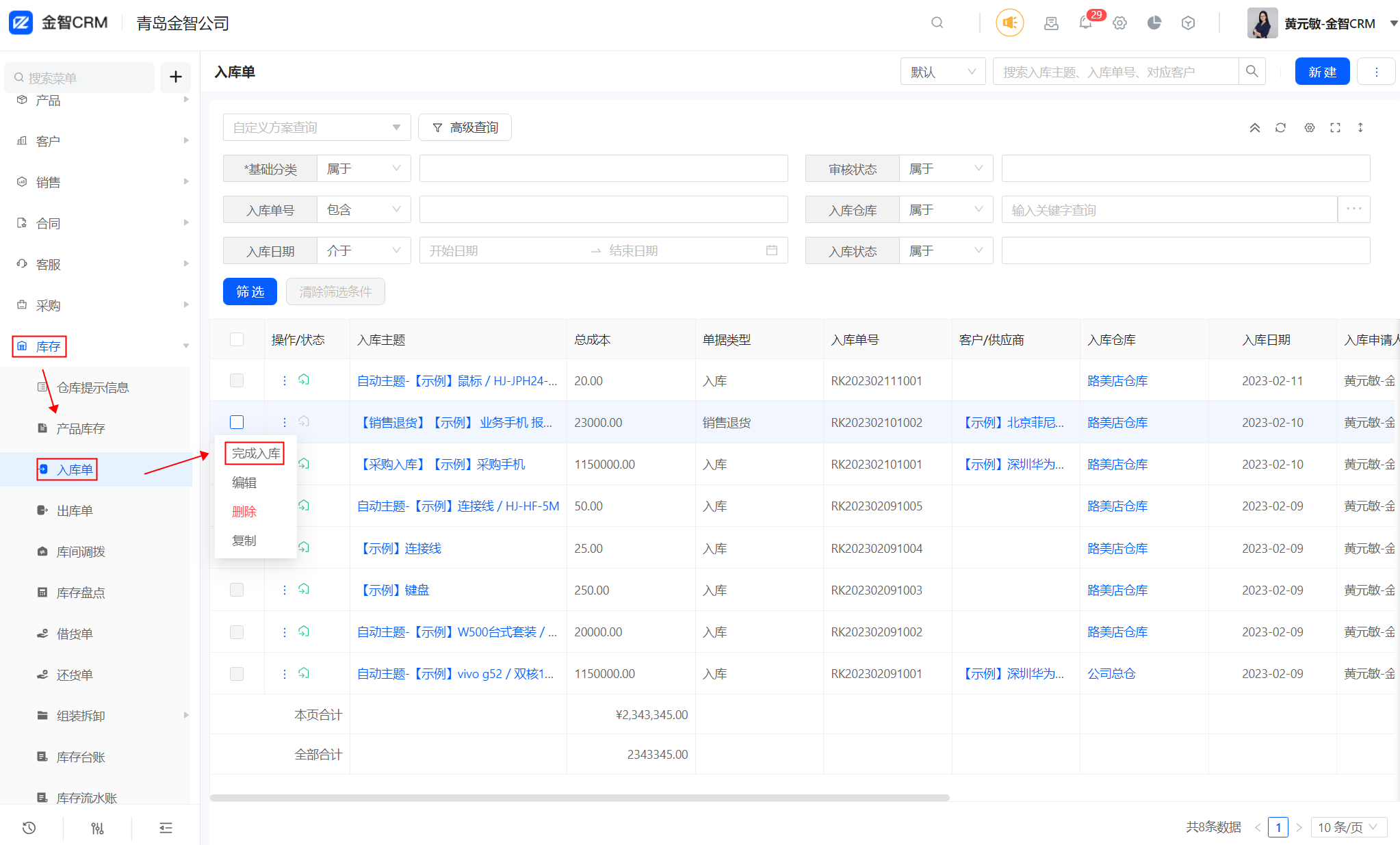1400x845 pixels.
Task: Expand the 采购 sidebar menu
Action: pyautogui.click(x=96, y=305)
